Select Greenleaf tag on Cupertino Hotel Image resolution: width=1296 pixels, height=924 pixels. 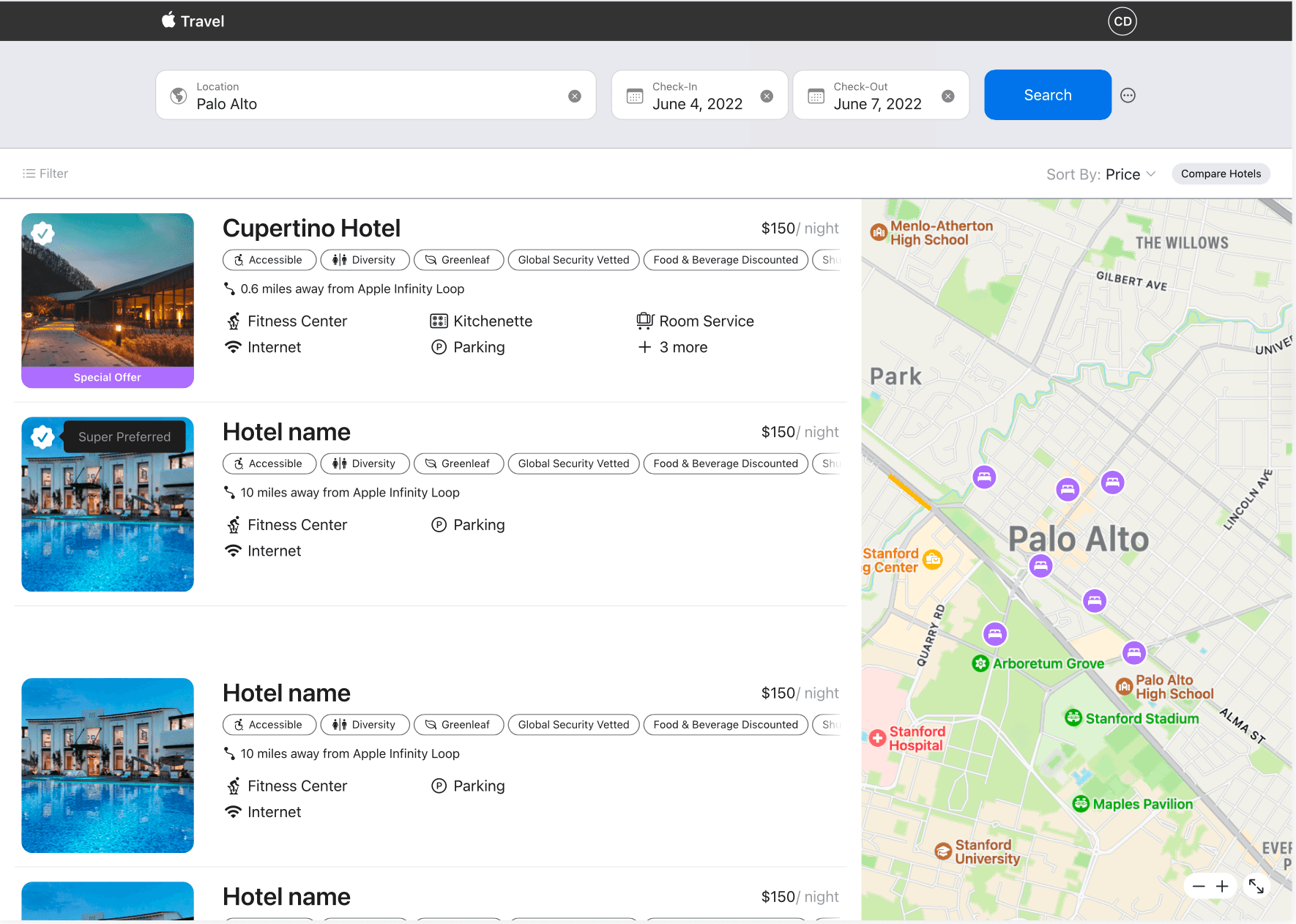pos(458,260)
